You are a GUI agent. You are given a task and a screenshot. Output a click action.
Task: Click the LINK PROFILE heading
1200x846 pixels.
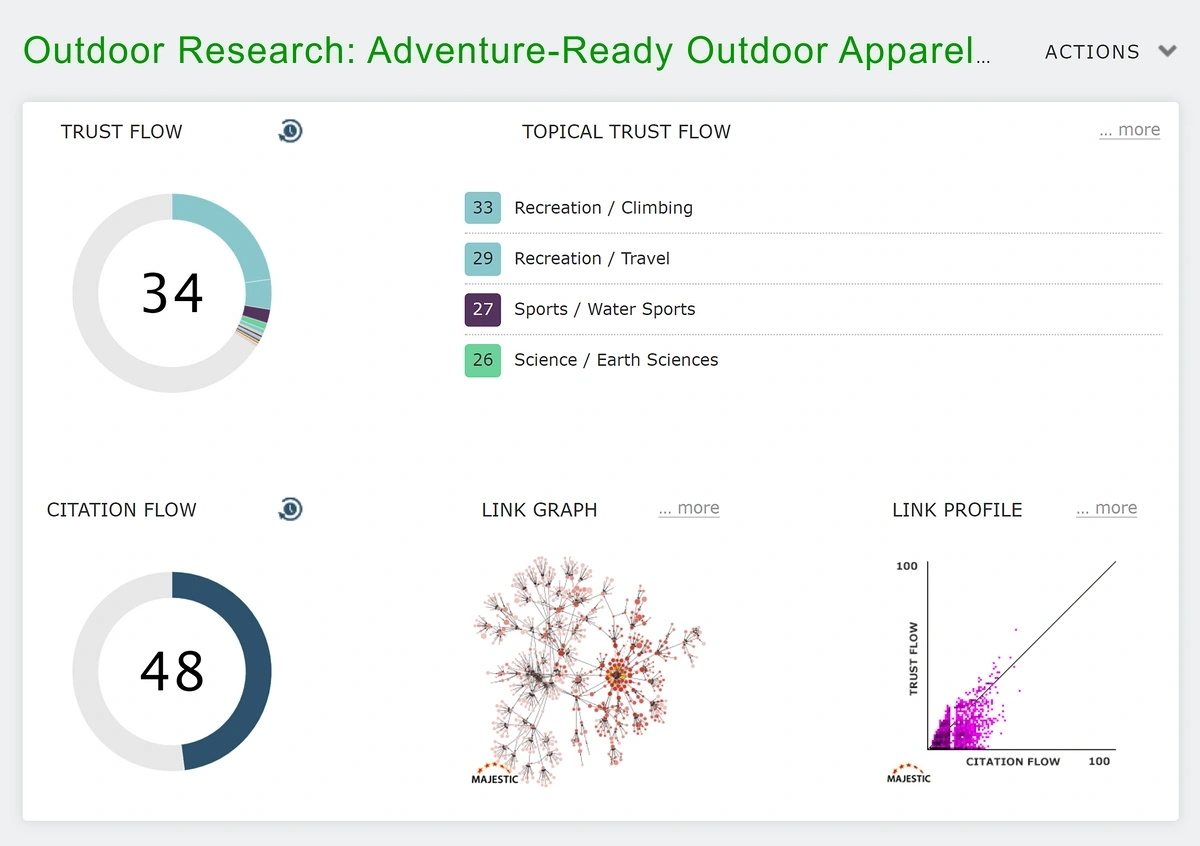pos(957,510)
